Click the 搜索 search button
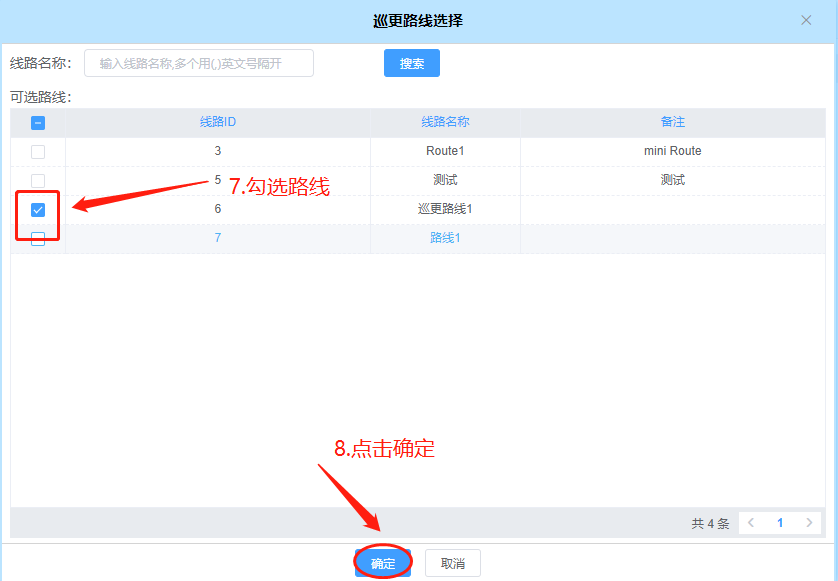 [x=411, y=62]
